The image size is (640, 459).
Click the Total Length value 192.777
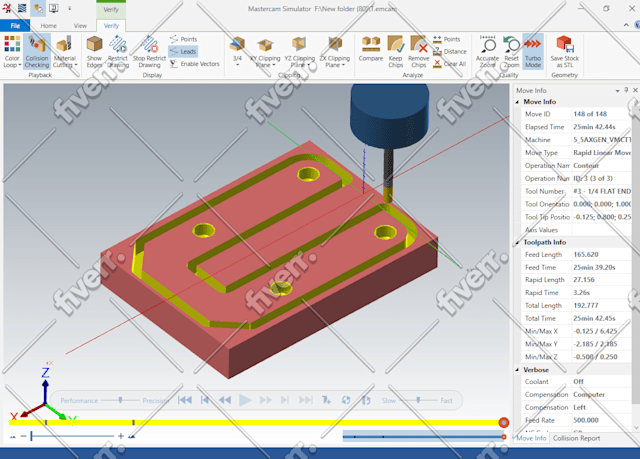586,305
